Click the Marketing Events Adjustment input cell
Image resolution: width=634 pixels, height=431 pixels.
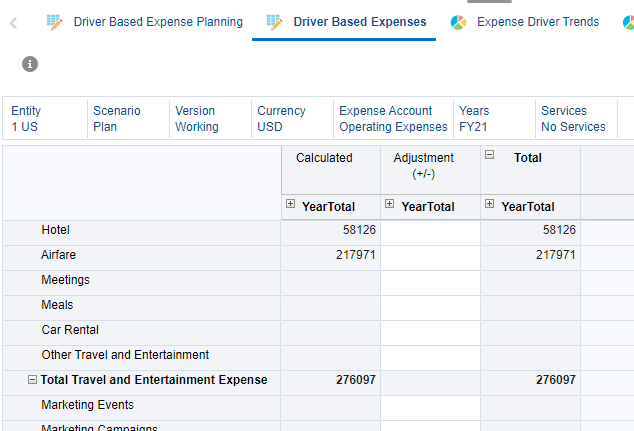[x=430, y=408]
